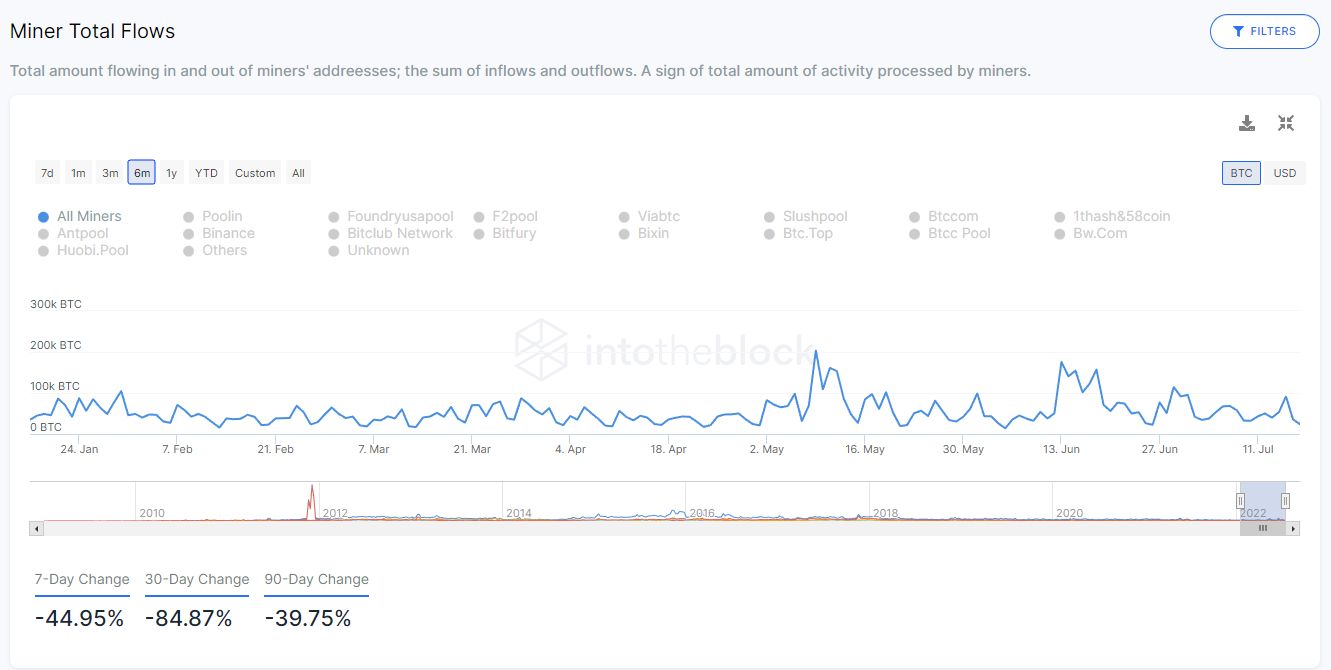Switch to the 1y time range
This screenshot has width=1331, height=670.
[x=172, y=173]
